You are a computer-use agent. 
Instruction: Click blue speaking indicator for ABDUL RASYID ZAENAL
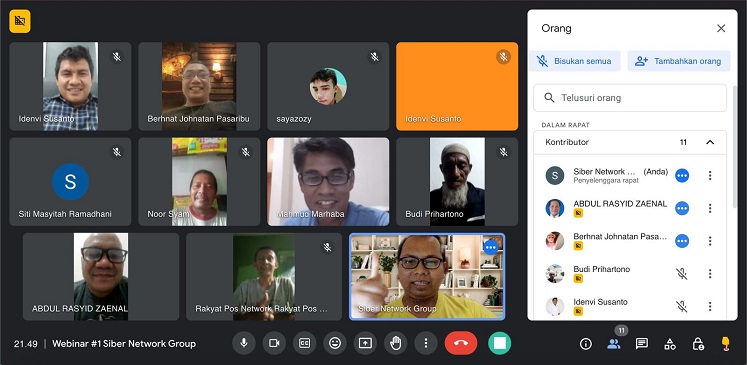pyautogui.click(x=682, y=208)
